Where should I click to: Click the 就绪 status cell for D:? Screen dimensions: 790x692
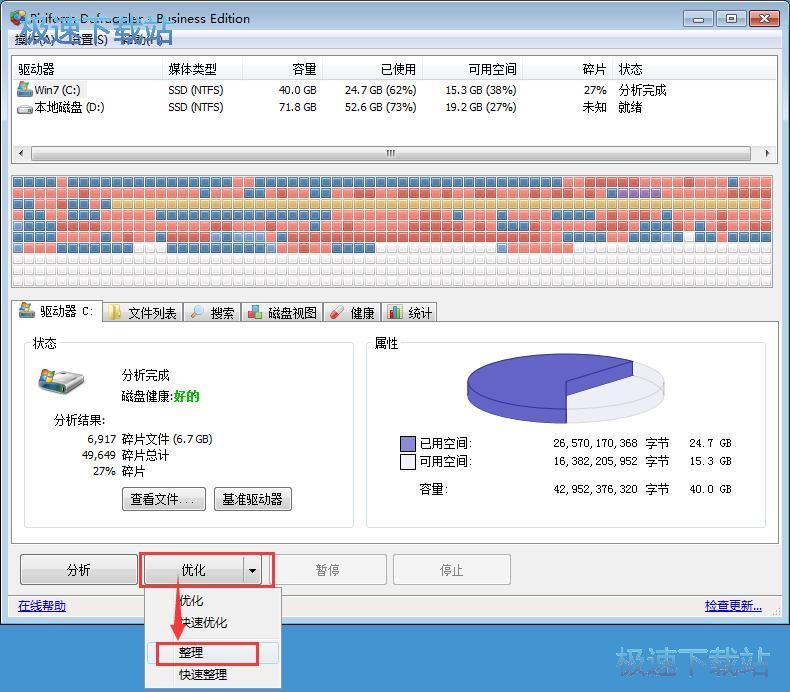point(630,107)
